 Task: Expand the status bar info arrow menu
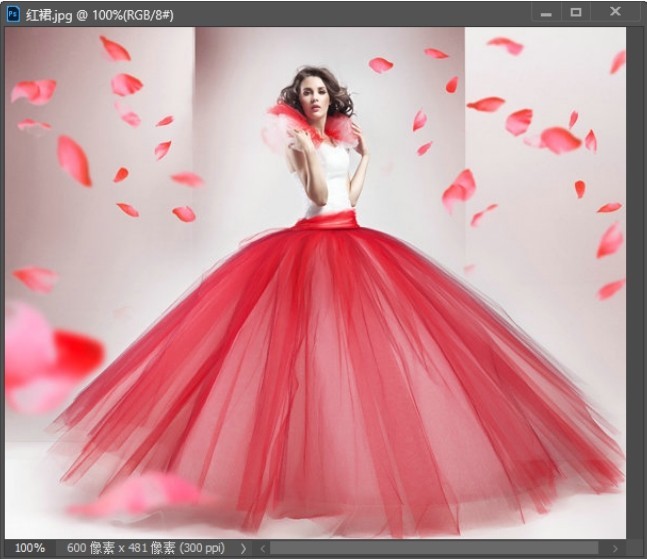(x=243, y=548)
